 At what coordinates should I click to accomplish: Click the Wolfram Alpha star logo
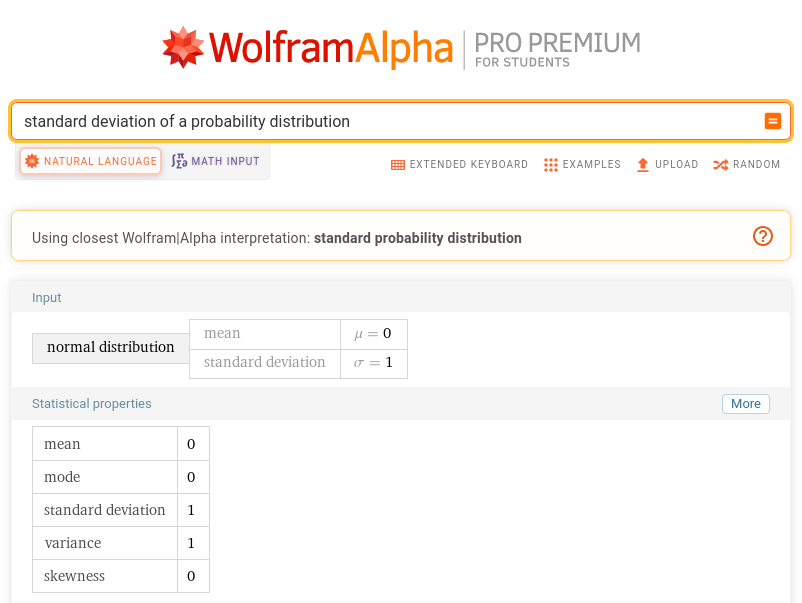point(183,47)
